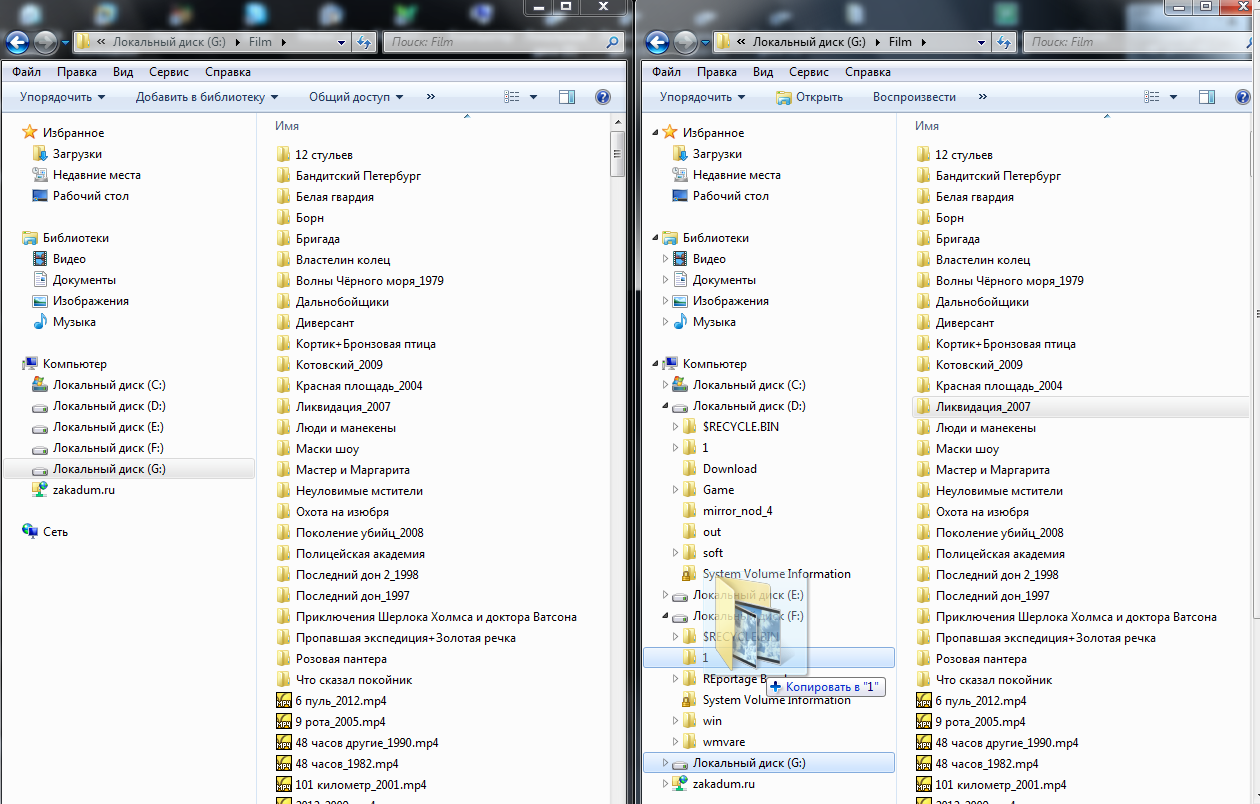Open Вид menu in right window

763,72
